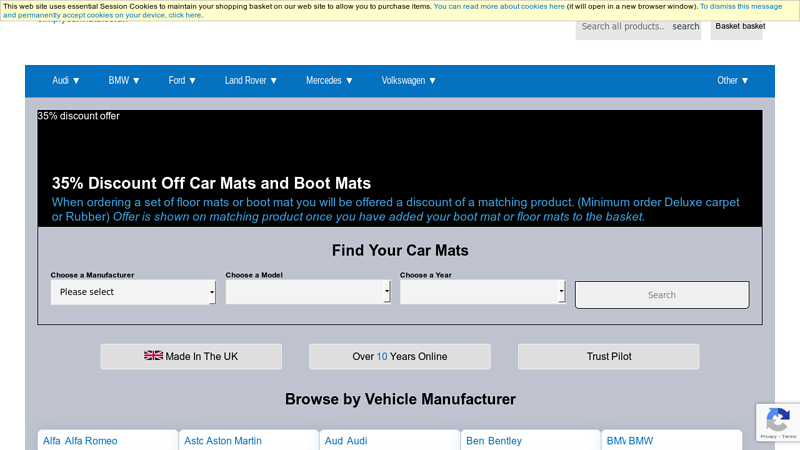This screenshot has width=800, height=450.
Task: Read more about cookies here link
Action: point(499,7)
